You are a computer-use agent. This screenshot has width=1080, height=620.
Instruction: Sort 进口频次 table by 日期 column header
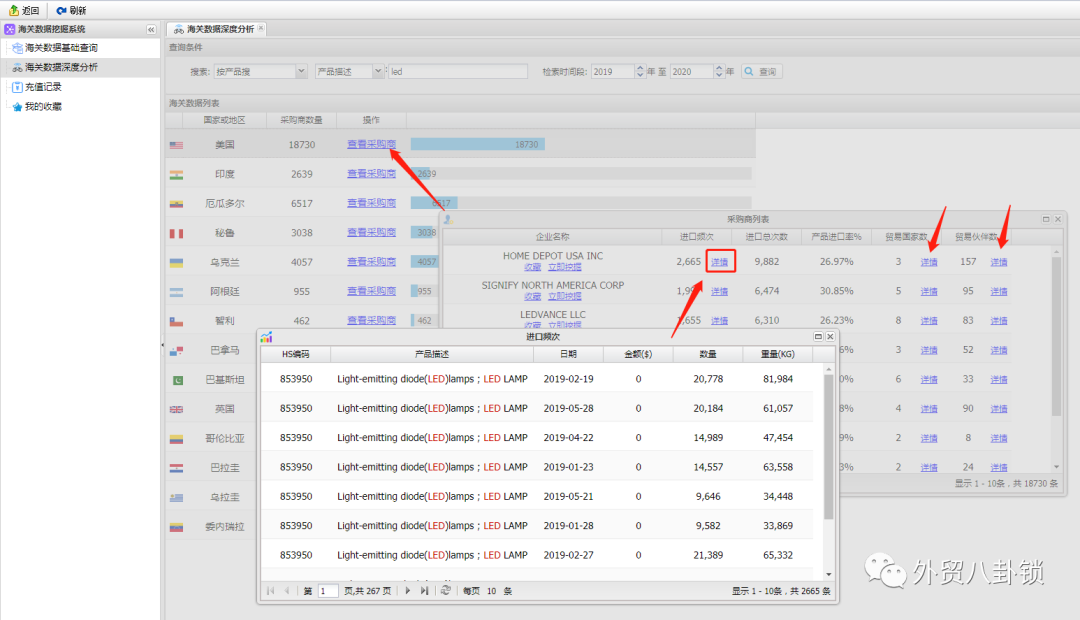tap(568, 354)
